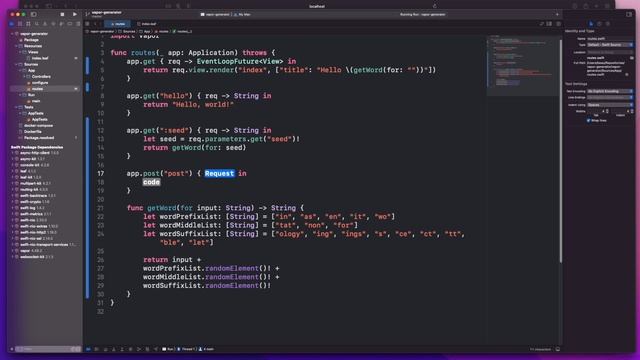Collapse the Tests folder
The width and height of the screenshot is (640, 360).
[x=16, y=107]
